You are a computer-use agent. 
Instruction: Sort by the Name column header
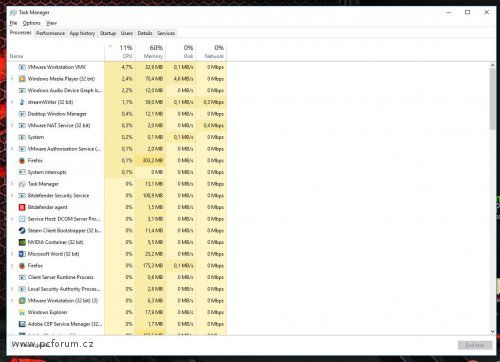(x=56, y=52)
